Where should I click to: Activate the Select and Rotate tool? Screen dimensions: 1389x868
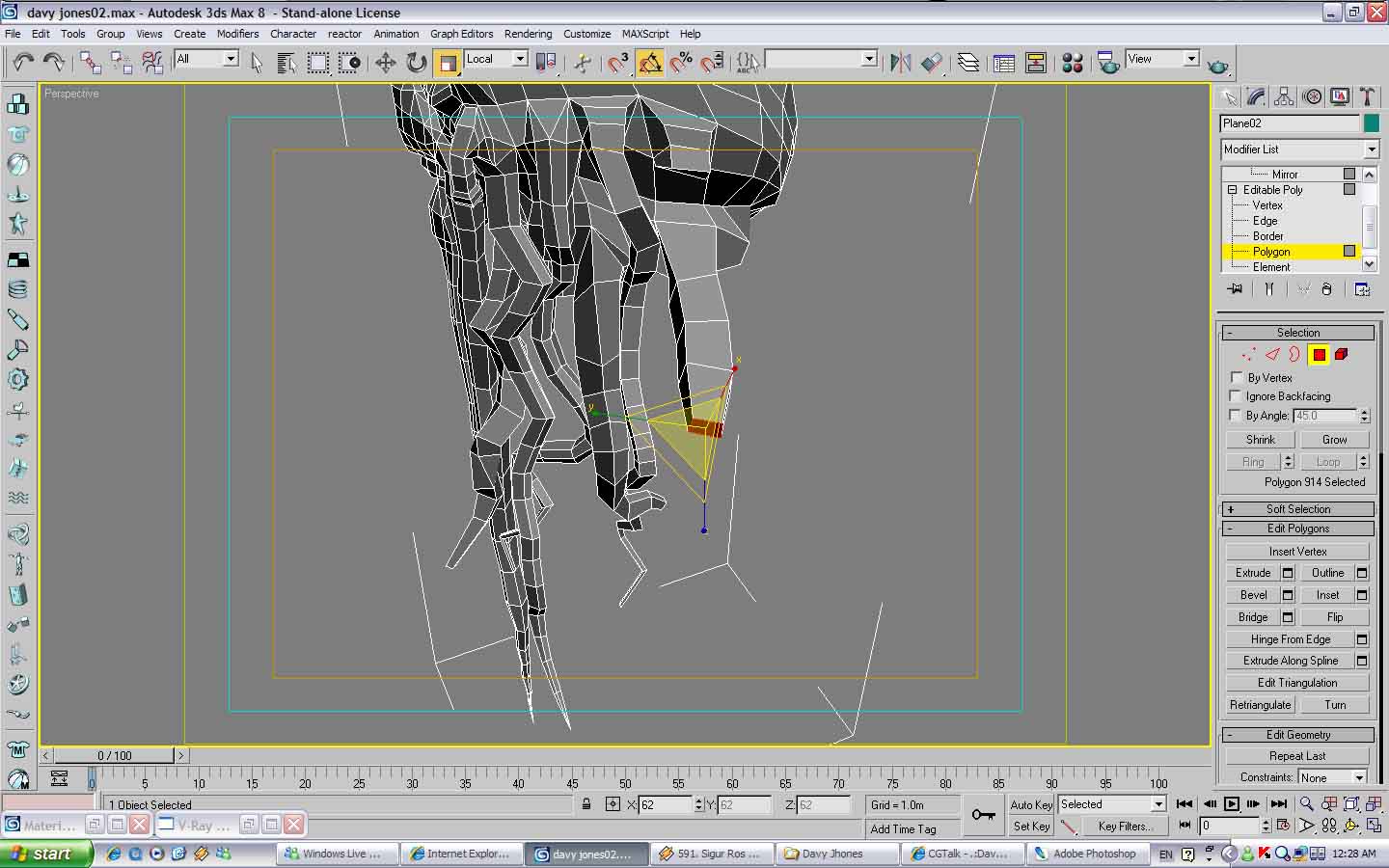416,63
